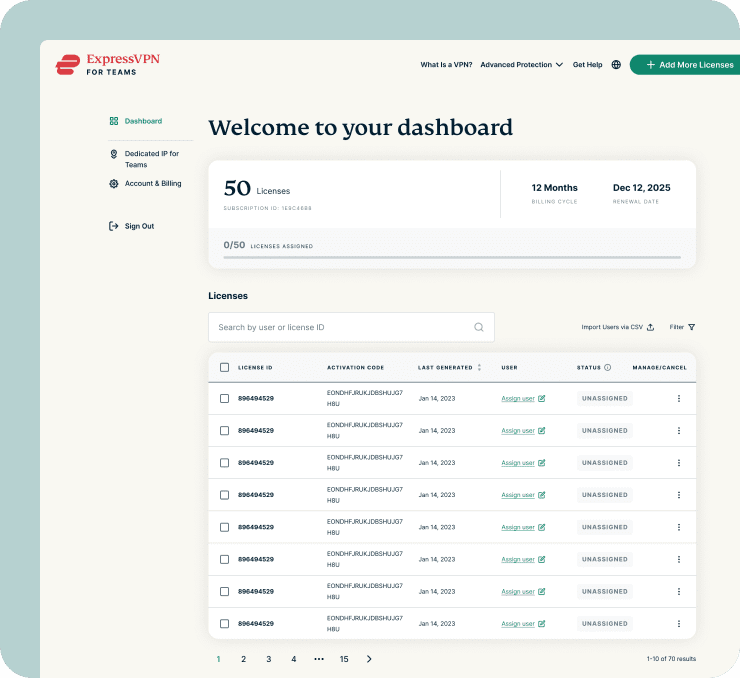The width and height of the screenshot is (740, 678).
Task: Click the edit icon beside Assign user in third row
Action: pyautogui.click(x=541, y=463)
